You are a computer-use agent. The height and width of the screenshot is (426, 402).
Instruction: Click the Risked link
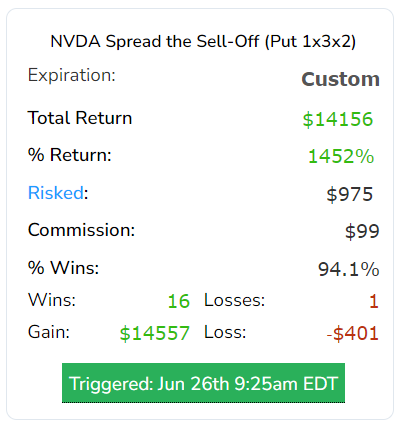[x=56, y=193]
